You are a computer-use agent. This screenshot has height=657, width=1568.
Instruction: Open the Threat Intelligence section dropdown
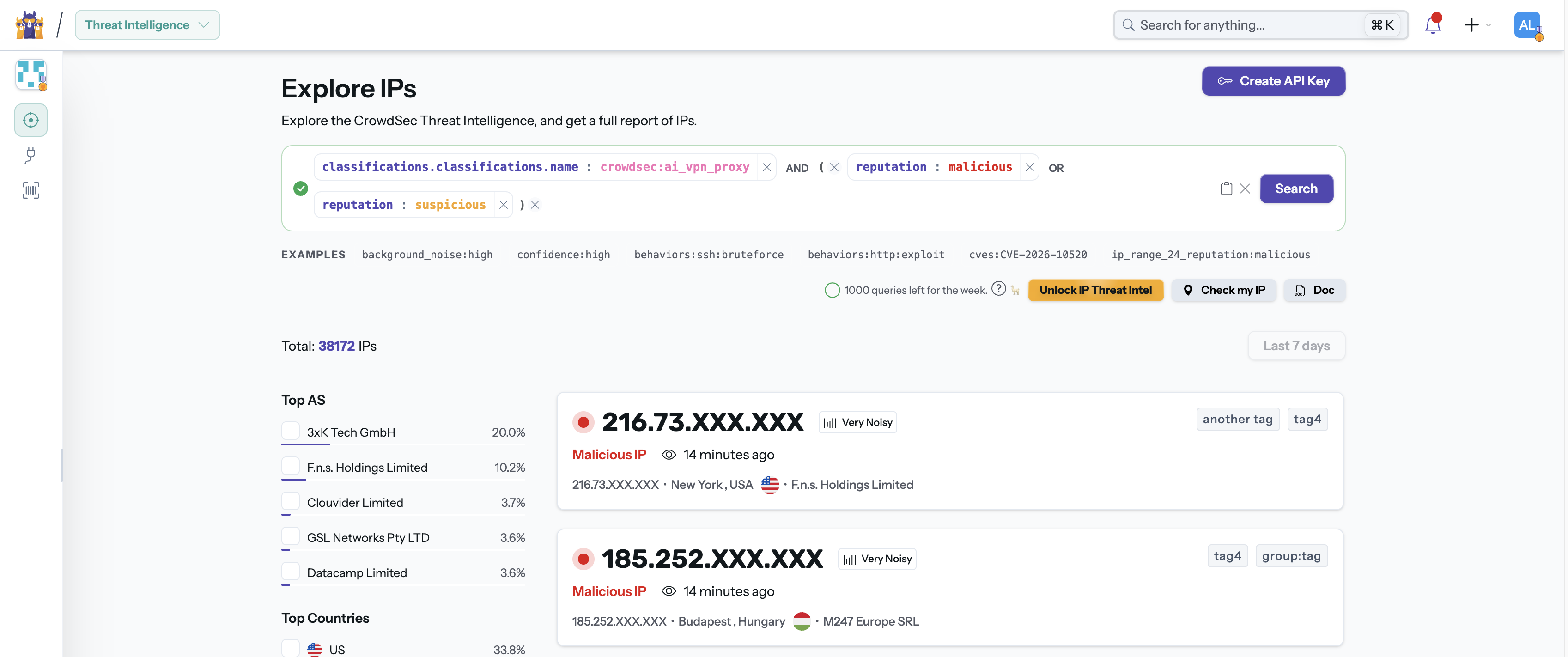pos(147,25)
